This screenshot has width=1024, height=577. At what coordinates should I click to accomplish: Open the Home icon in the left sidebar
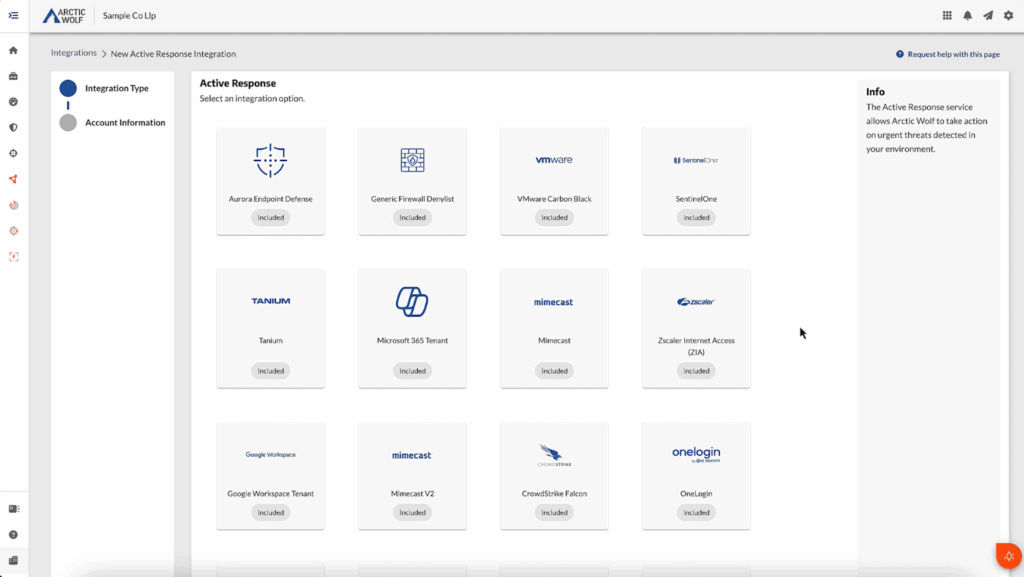pyautogui.click(x=13, y=50)
